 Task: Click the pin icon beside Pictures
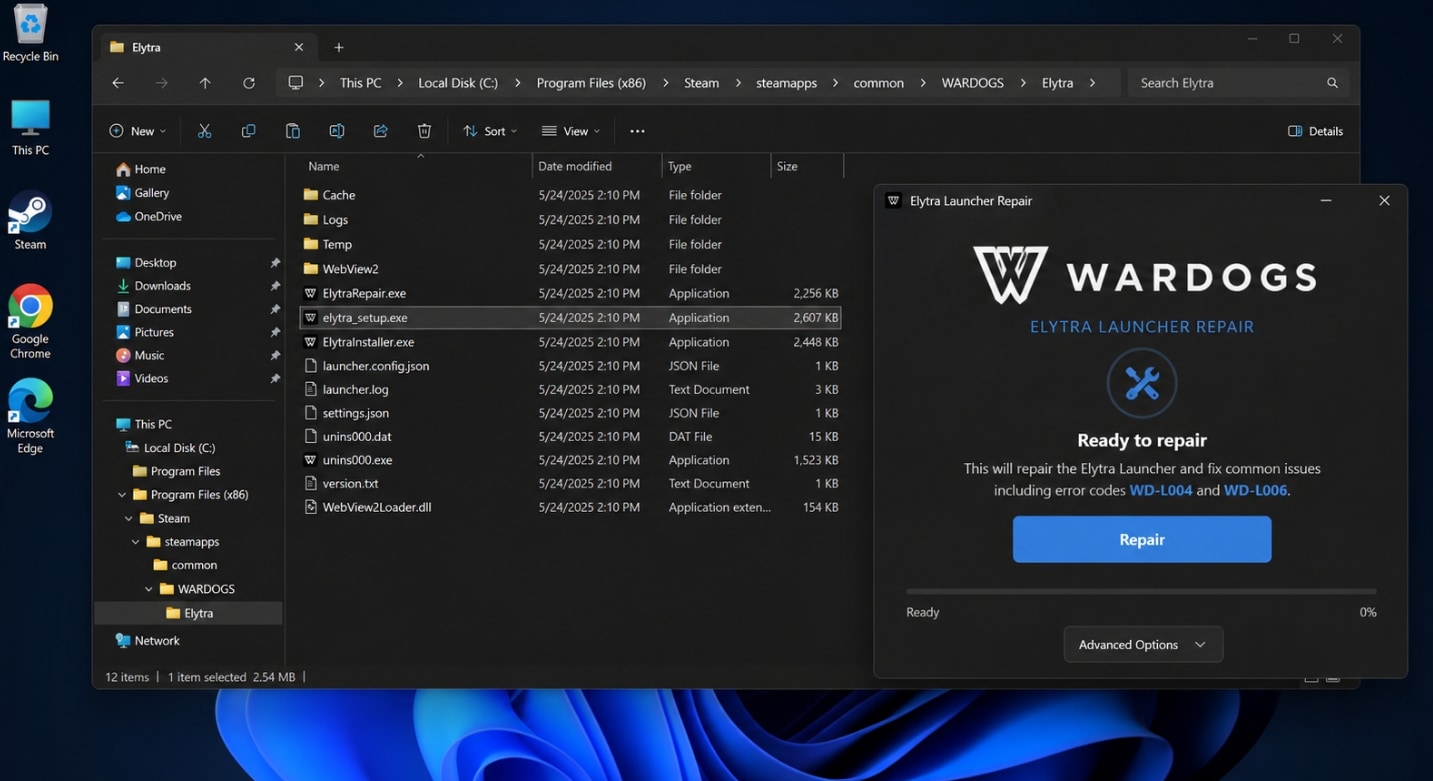(x=275, y=332)
